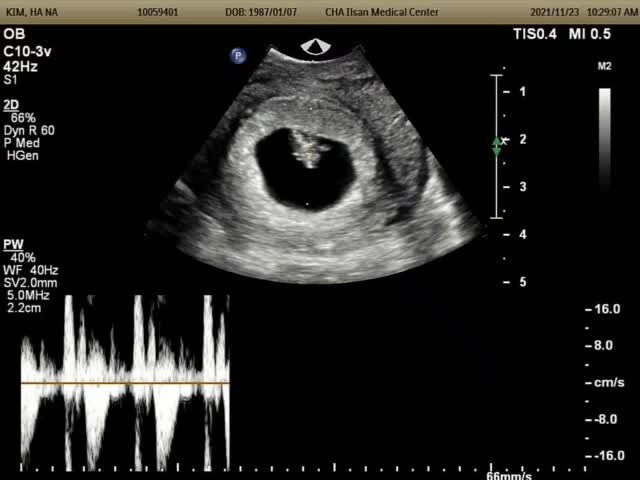Screen dimensions: 640x480
Task: Click the depth marker 1
Action: tap(523, 92)
